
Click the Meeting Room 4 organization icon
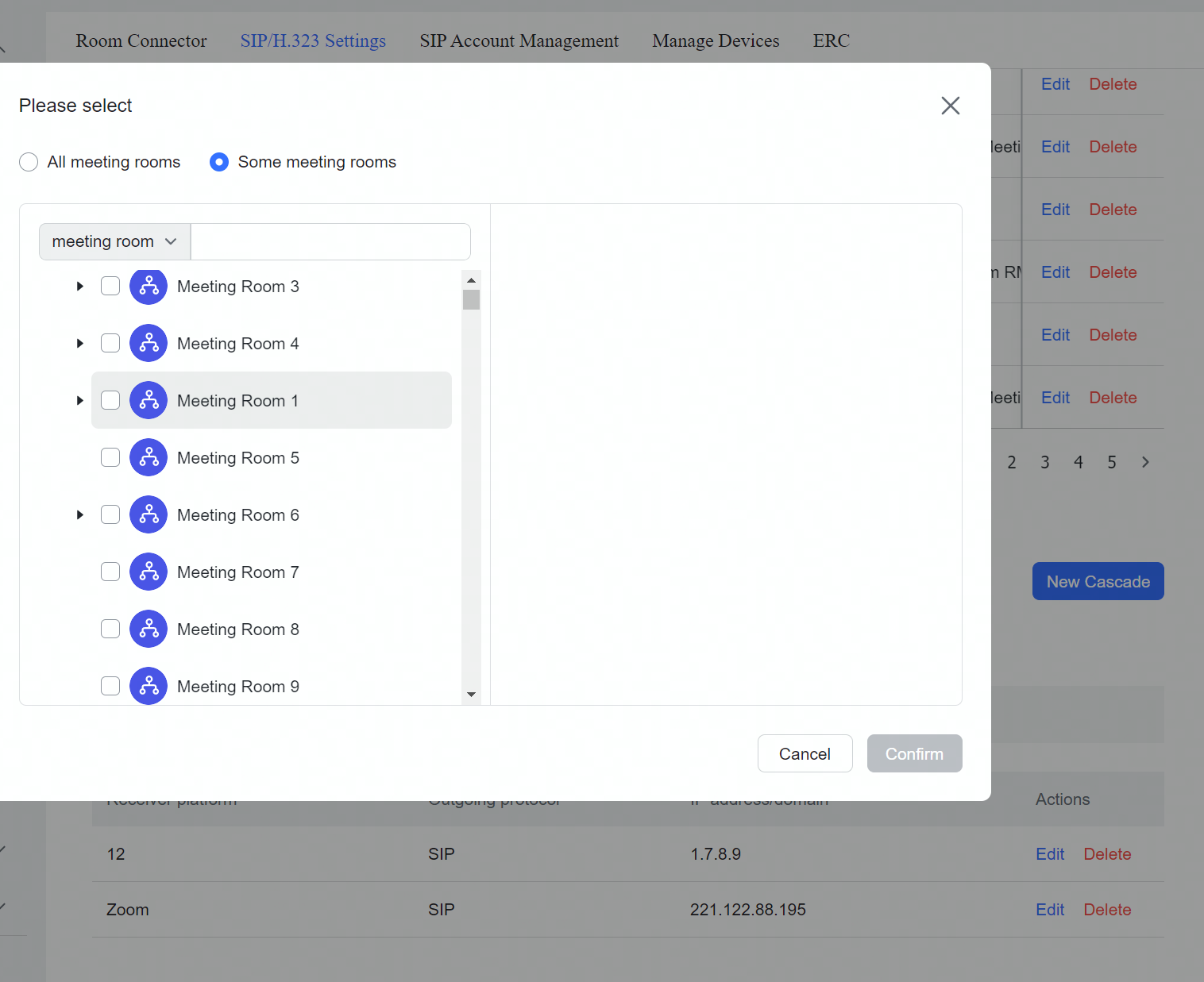pyautogui.click(x=149, y=343)
